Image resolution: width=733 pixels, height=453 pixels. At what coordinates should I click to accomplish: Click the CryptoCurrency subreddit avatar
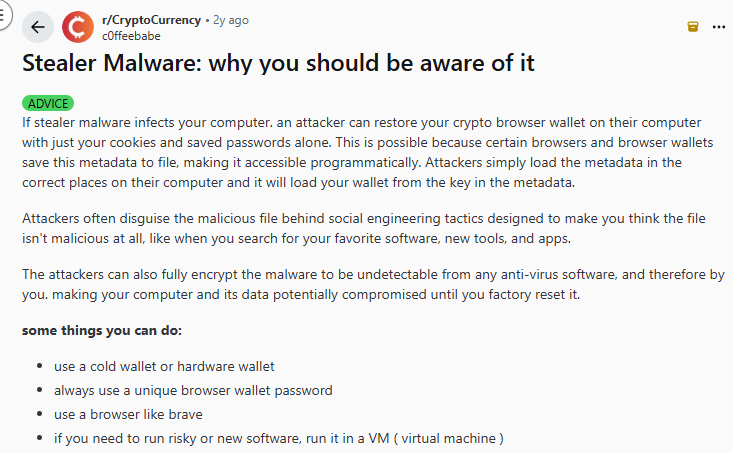(x=78, y=27)
